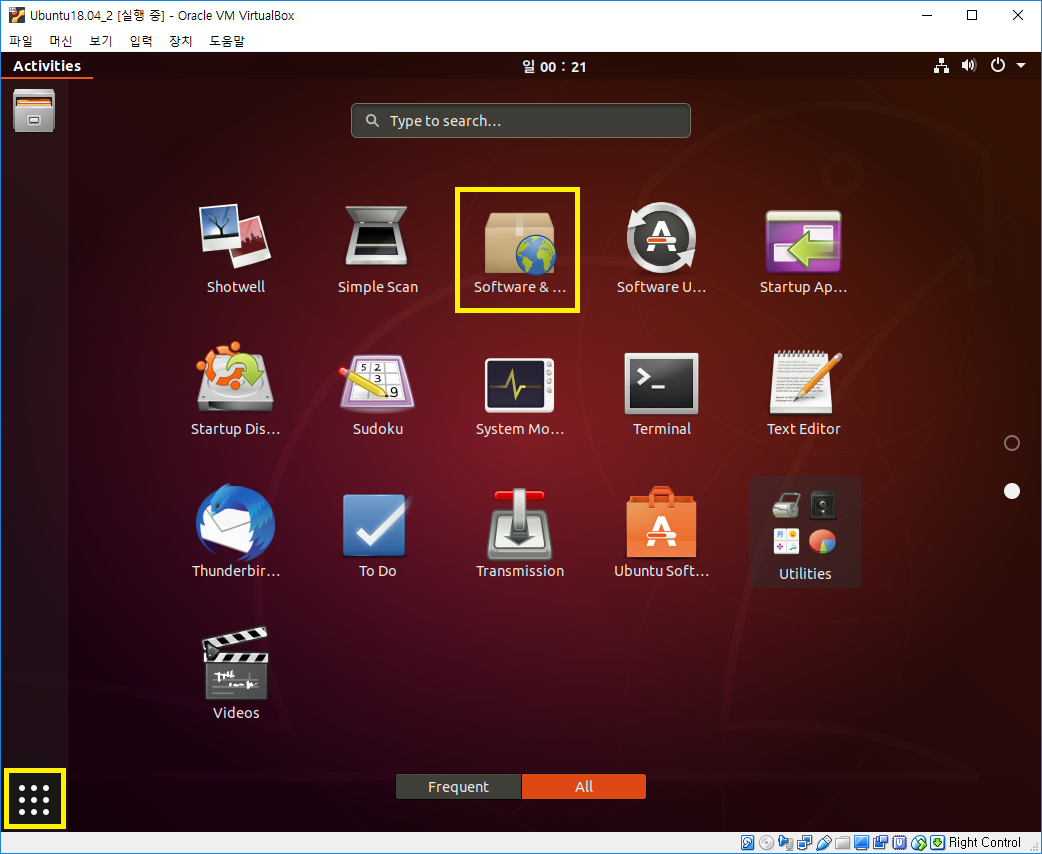This screenshot has height=854, width=1042.
Task: Open Thunderbird mail client
Action: pyautogui.click(x=235, y=532)
